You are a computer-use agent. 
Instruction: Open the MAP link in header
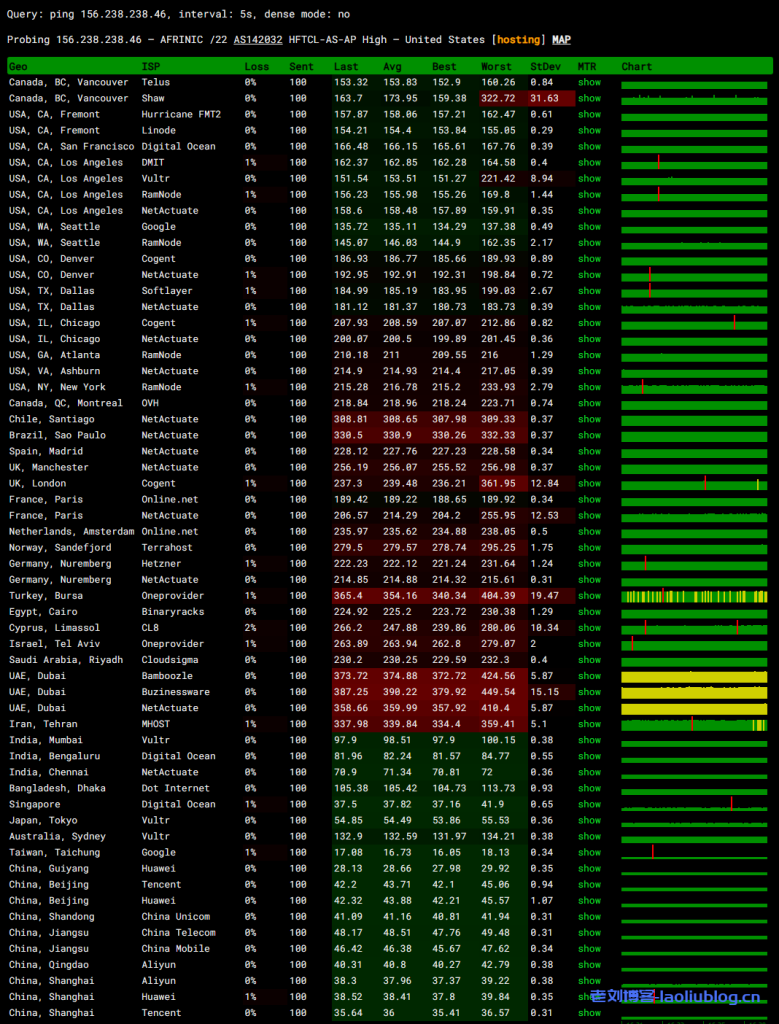561,40
